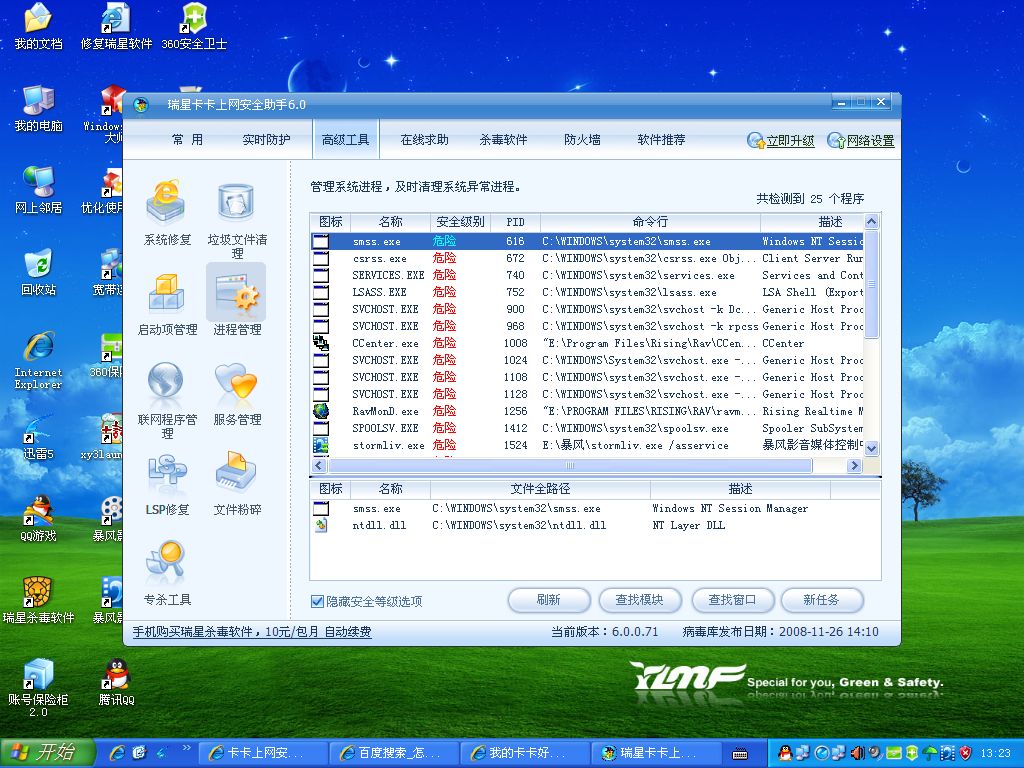Open 瑞星杀毒软件 desktop icon
The height and width of the screenshot is (768, 1024).
(39, 601)
